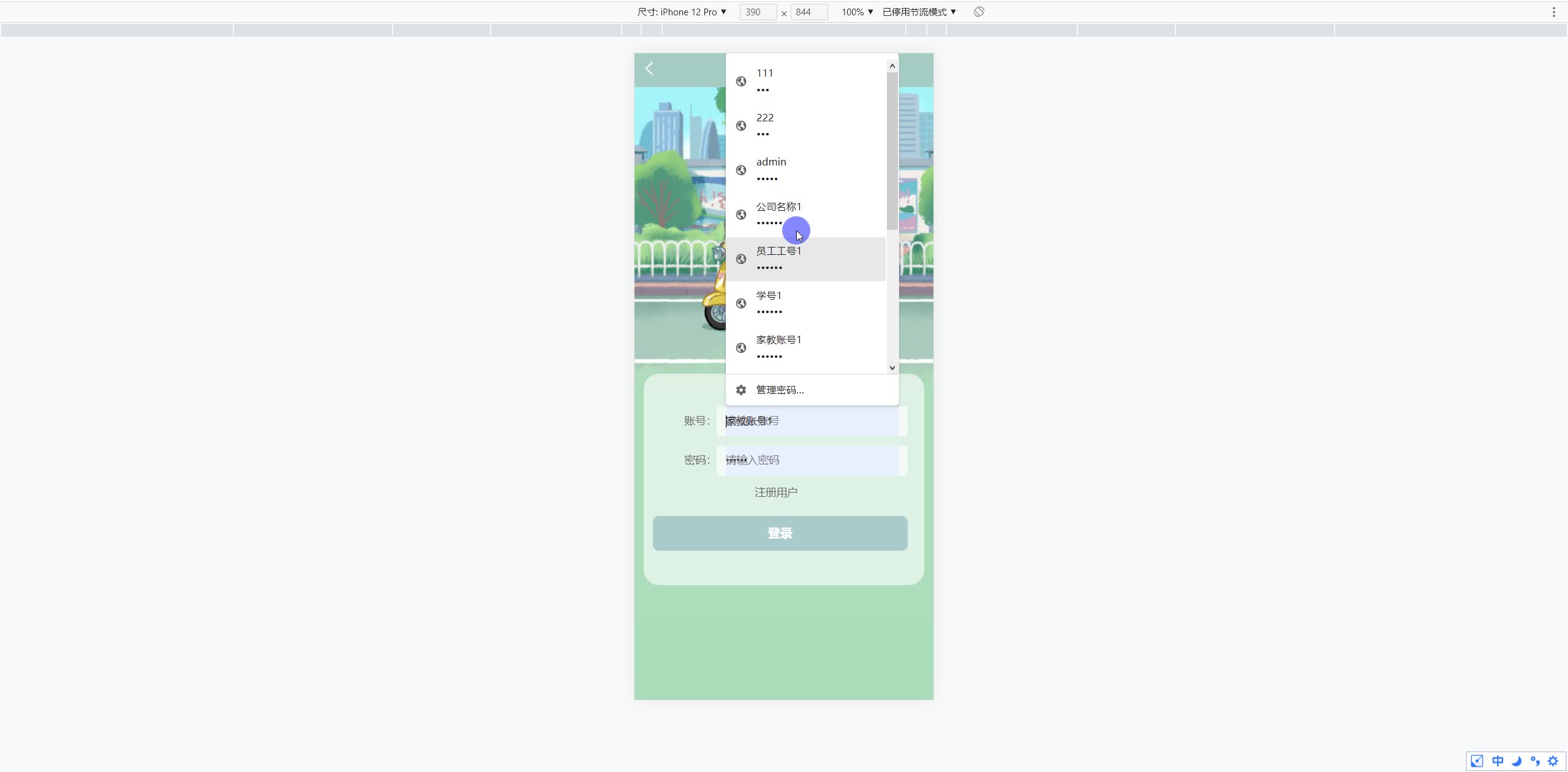1568x772 pixels.
Task: Click the 密码 password input field
Action: [x=812, y=460]
